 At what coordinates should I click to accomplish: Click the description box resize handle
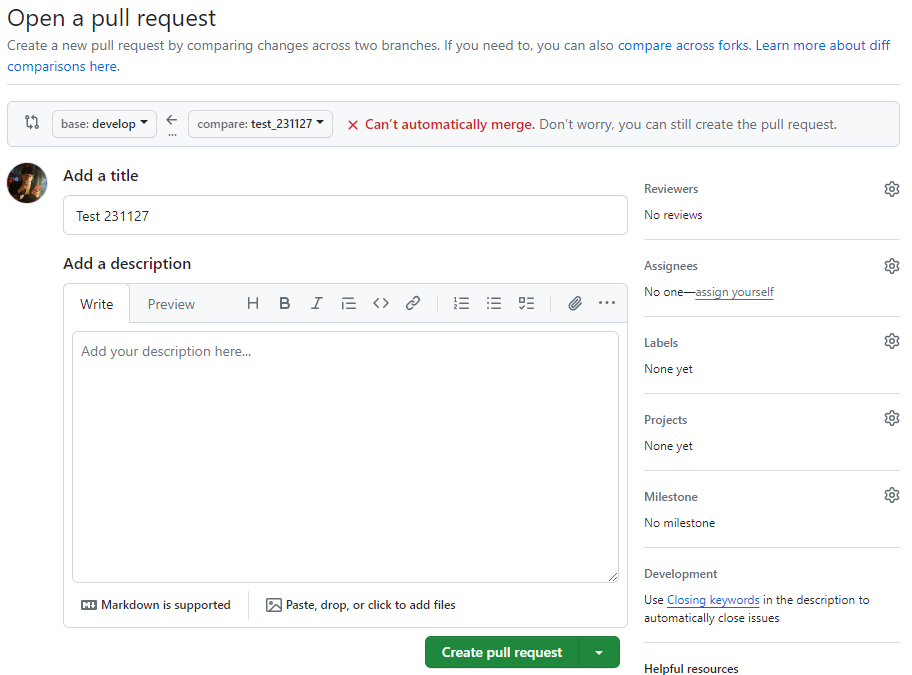pyautogui.click(x=612, y=577)
